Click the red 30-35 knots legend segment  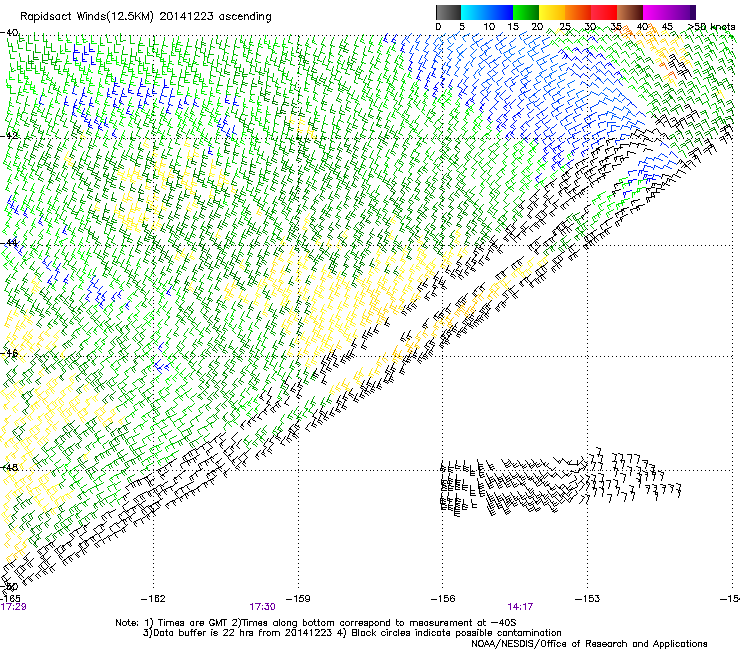604,12
